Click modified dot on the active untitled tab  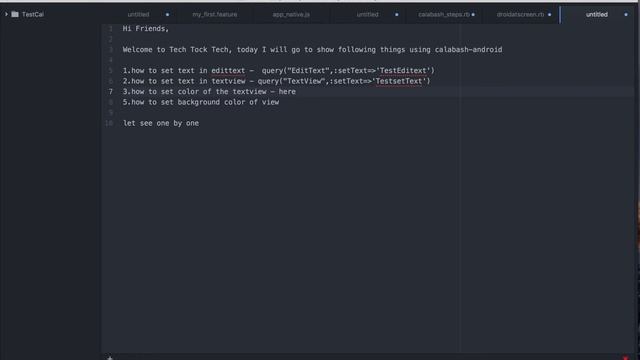[626, 15]
